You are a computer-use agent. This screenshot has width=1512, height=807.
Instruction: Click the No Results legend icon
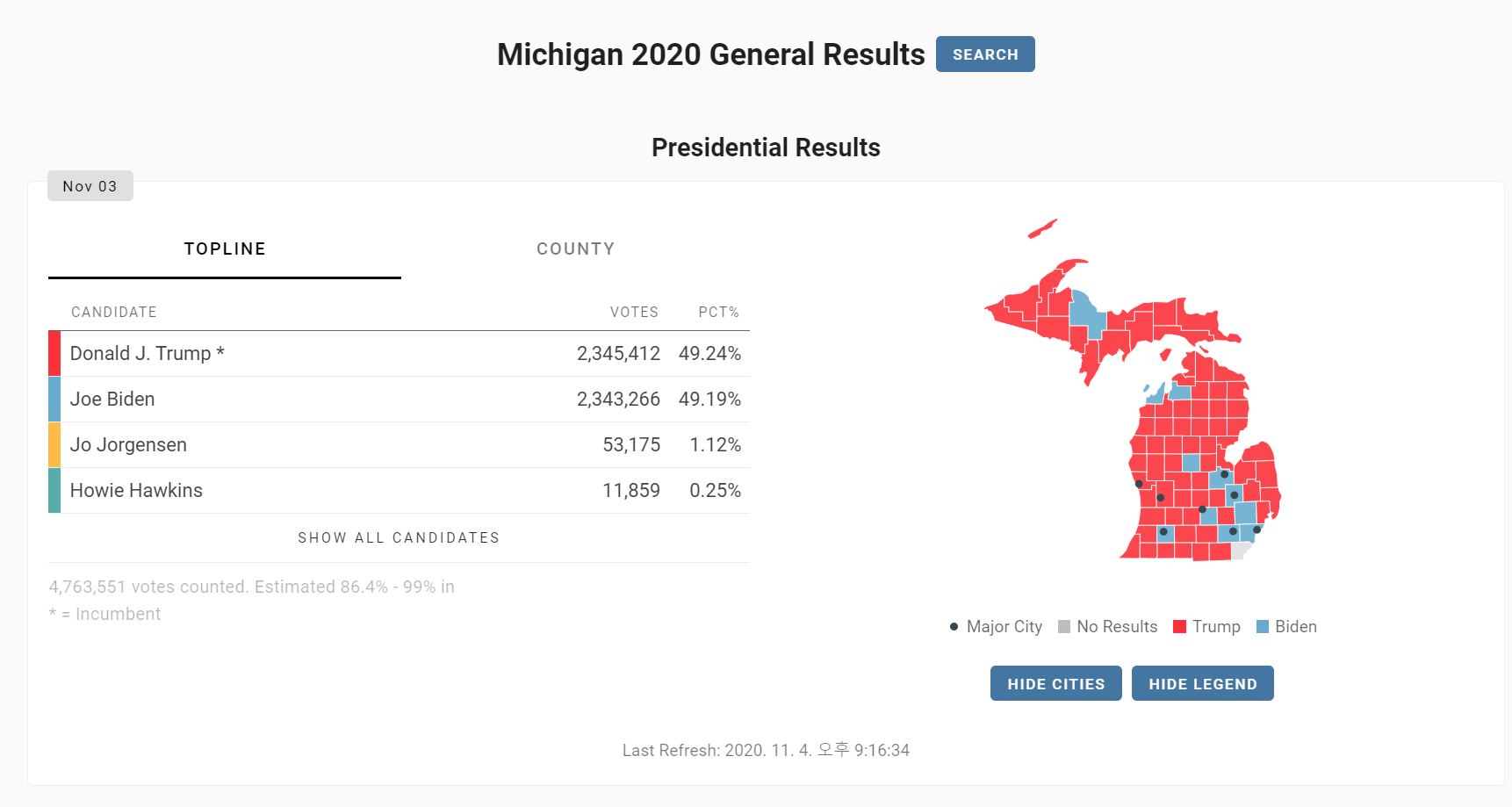(1064, 627)
